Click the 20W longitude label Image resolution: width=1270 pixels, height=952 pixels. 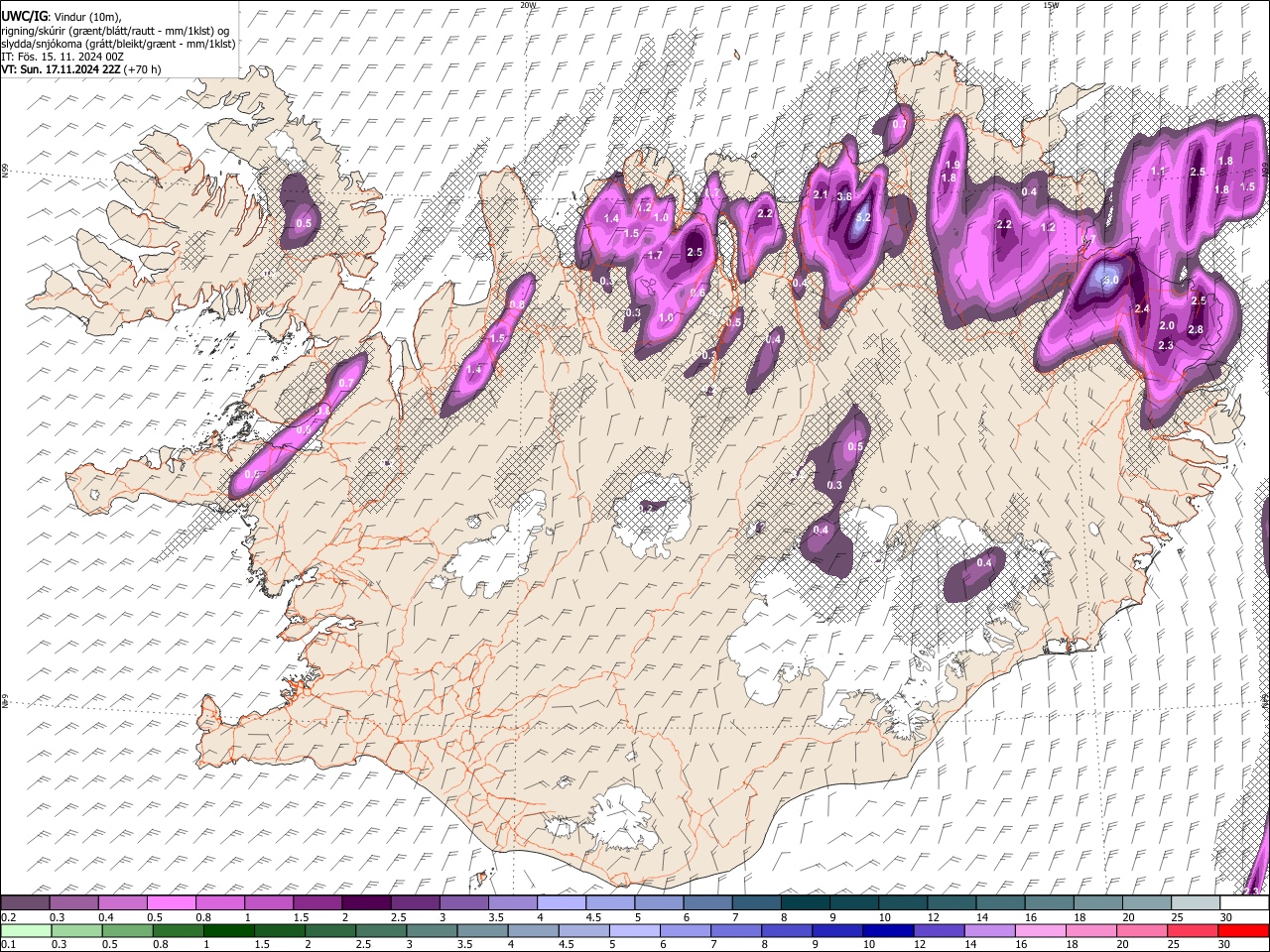[528, 5]
